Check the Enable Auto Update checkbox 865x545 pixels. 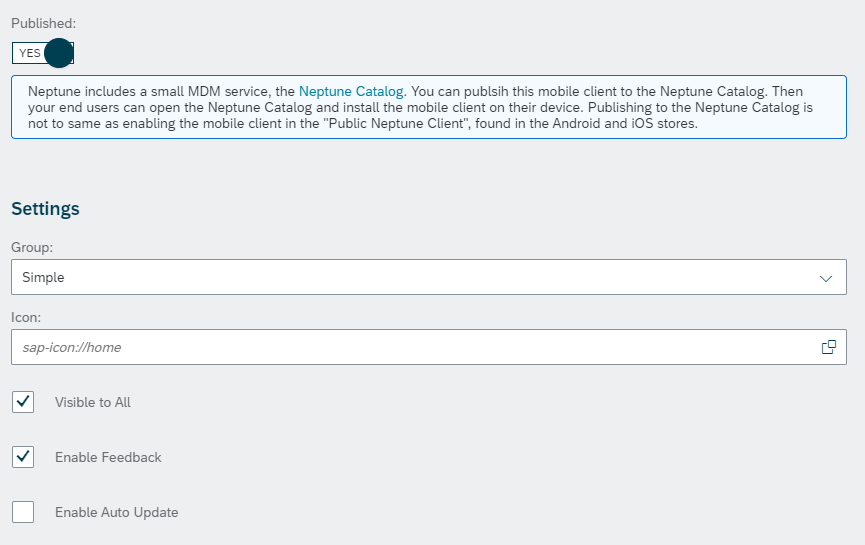click(23, 512)
